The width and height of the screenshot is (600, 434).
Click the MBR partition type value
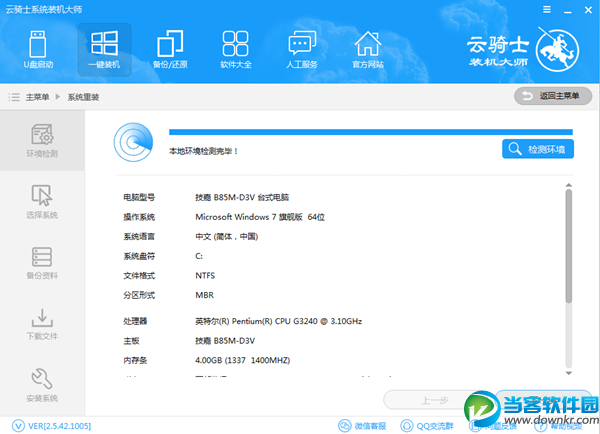[x=205, y=295]
